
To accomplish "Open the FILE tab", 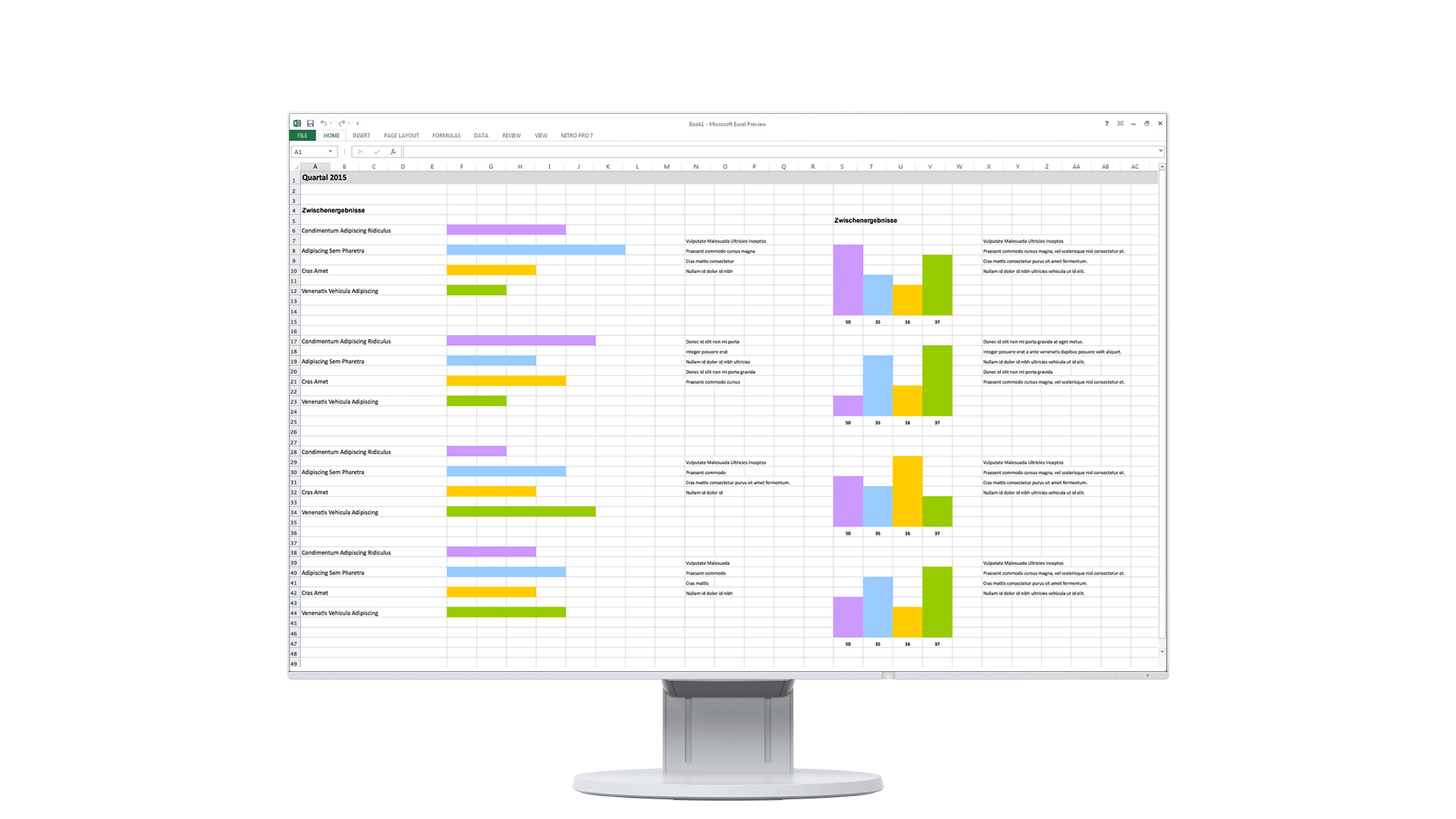I will tap(303, 136).
